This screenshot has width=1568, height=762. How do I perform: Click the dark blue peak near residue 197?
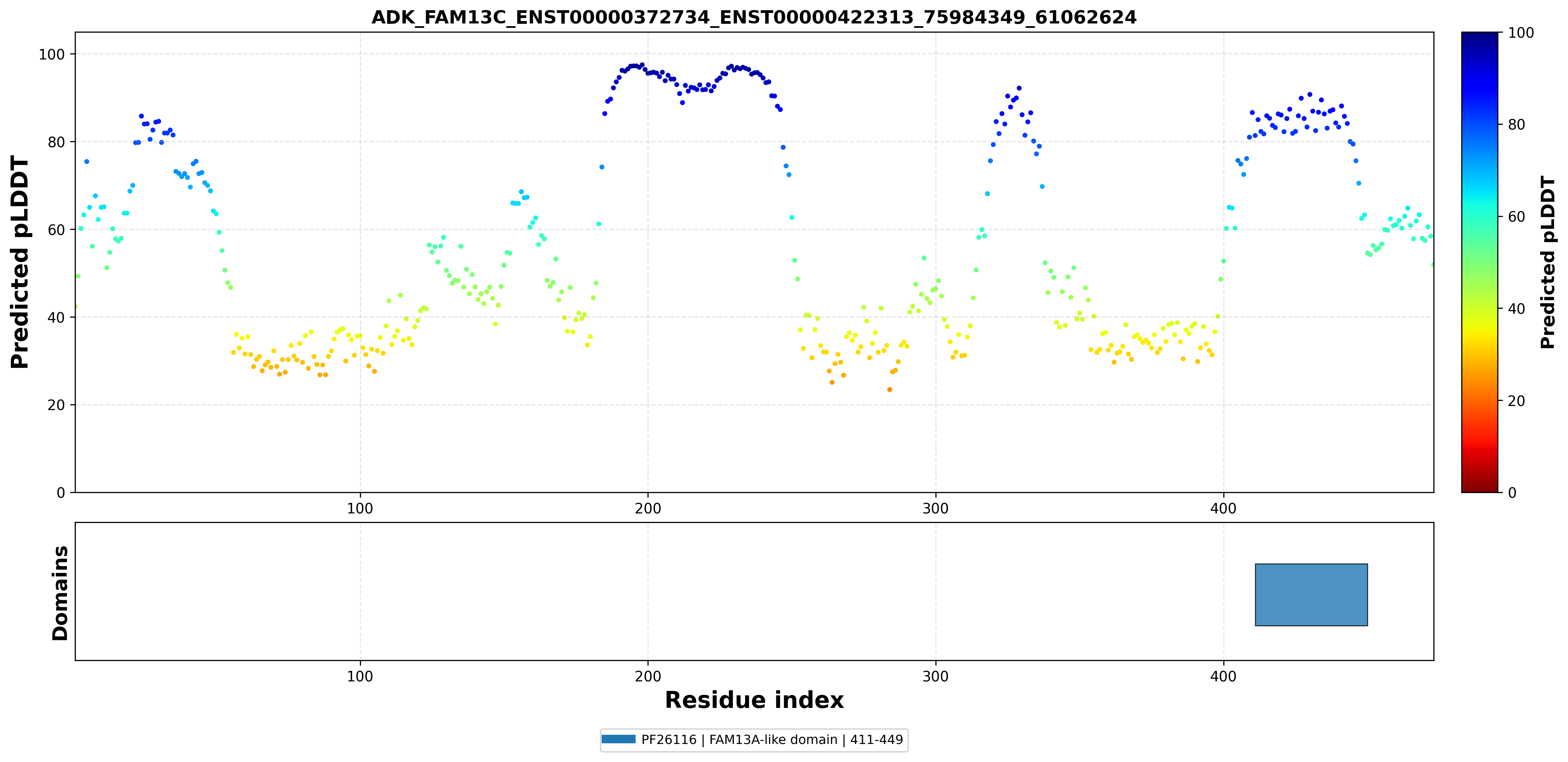point(641,65)
